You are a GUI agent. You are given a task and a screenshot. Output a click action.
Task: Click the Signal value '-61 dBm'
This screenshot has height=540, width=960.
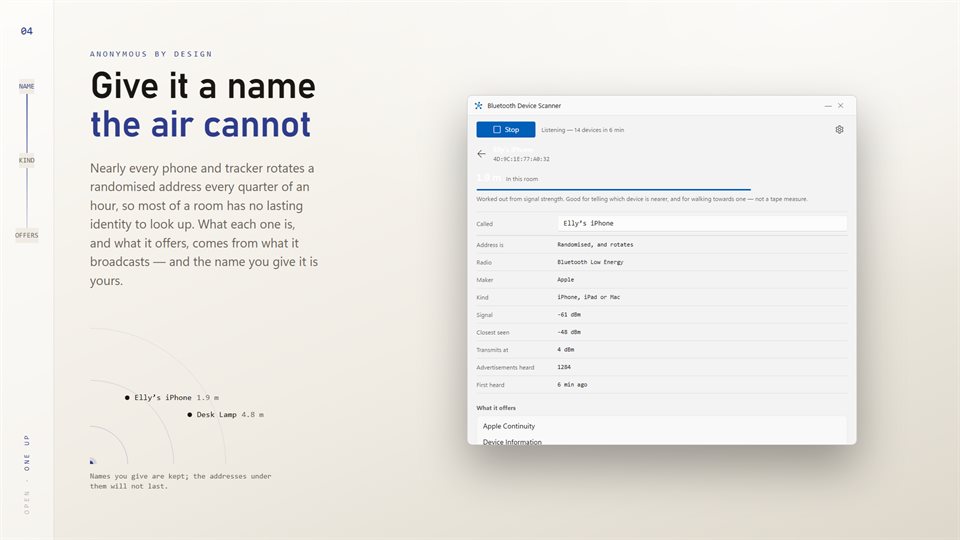[569, 315]
